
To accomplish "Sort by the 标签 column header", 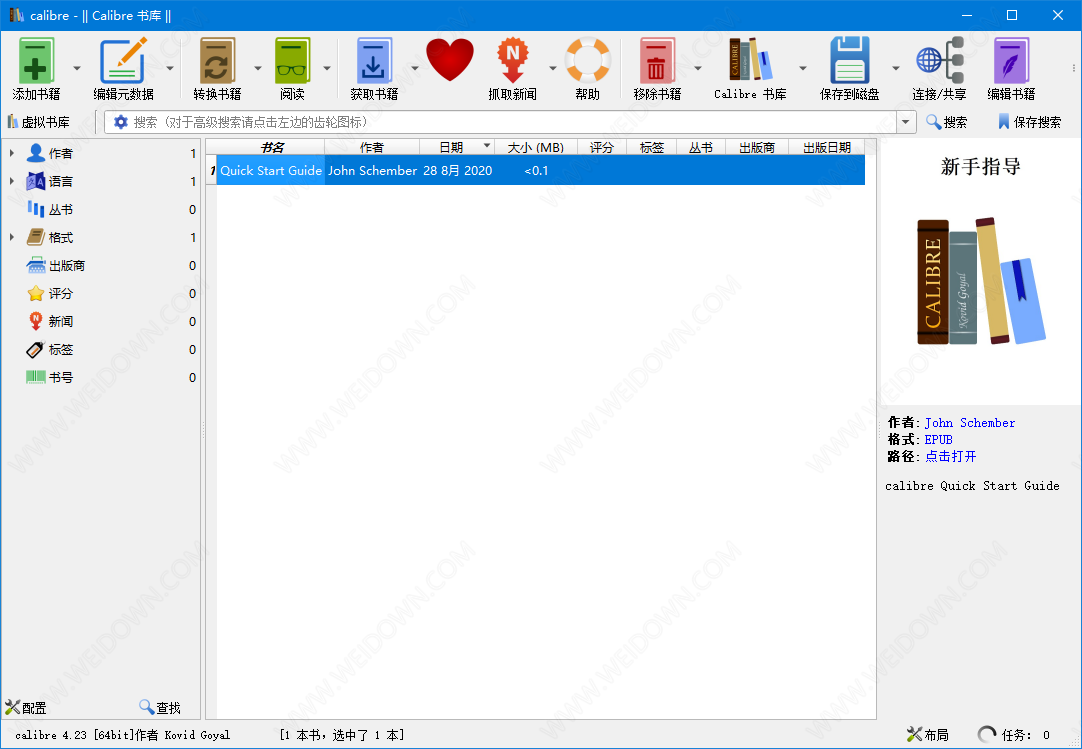I will click(x=651, y=147).
